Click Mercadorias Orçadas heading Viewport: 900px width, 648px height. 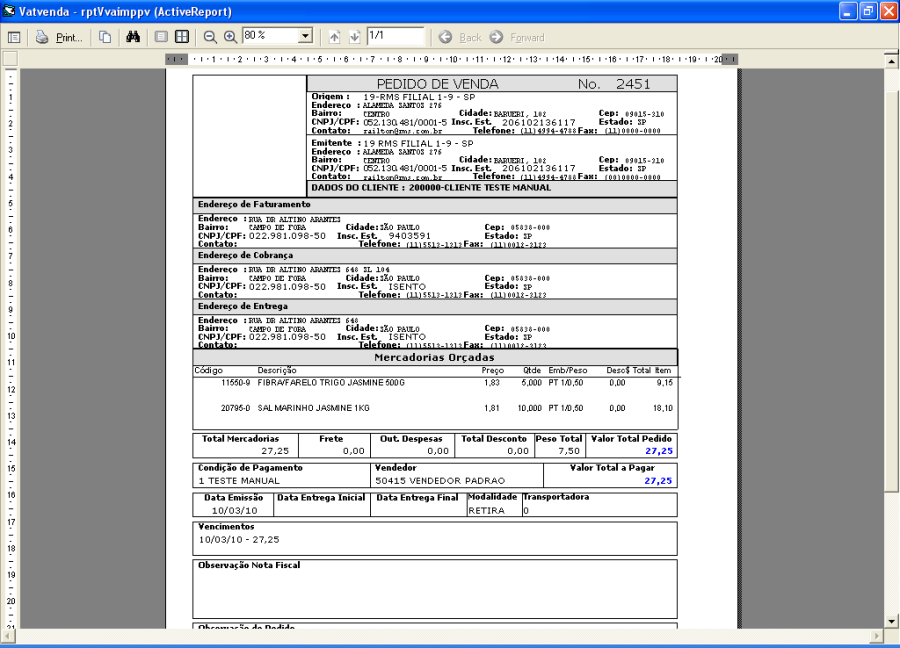point(435,357)
